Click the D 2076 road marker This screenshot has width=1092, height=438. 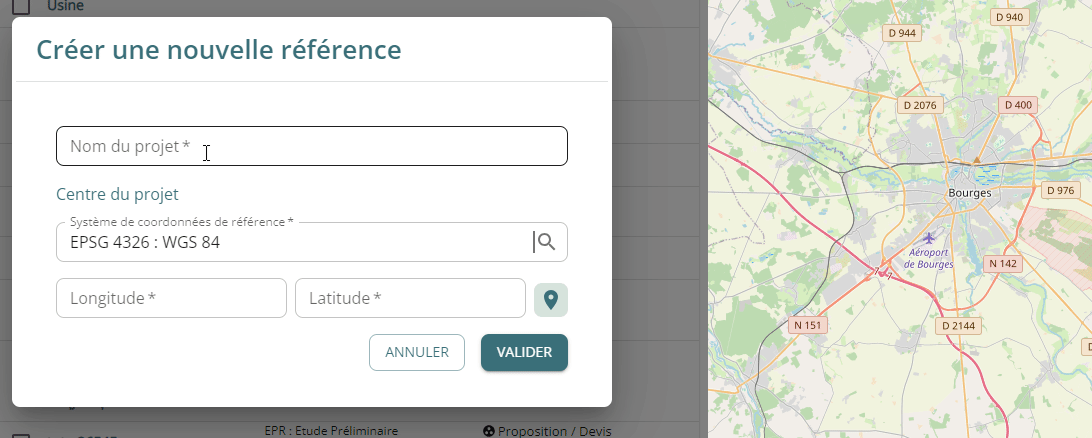pos(919,105)
